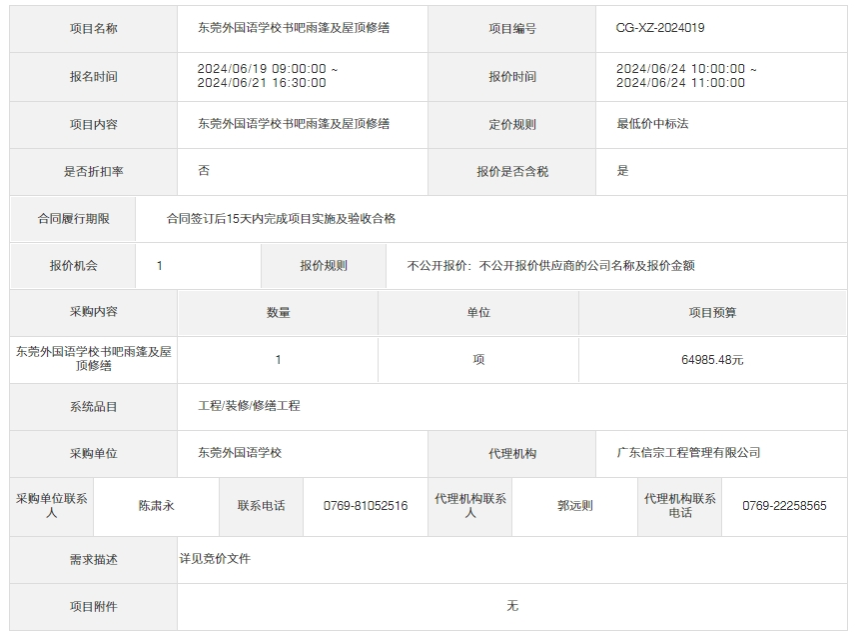Select the 最低价中标法 pricing rule text
The height and width of the screenshot is (637, 856).
tap(652, 124)
